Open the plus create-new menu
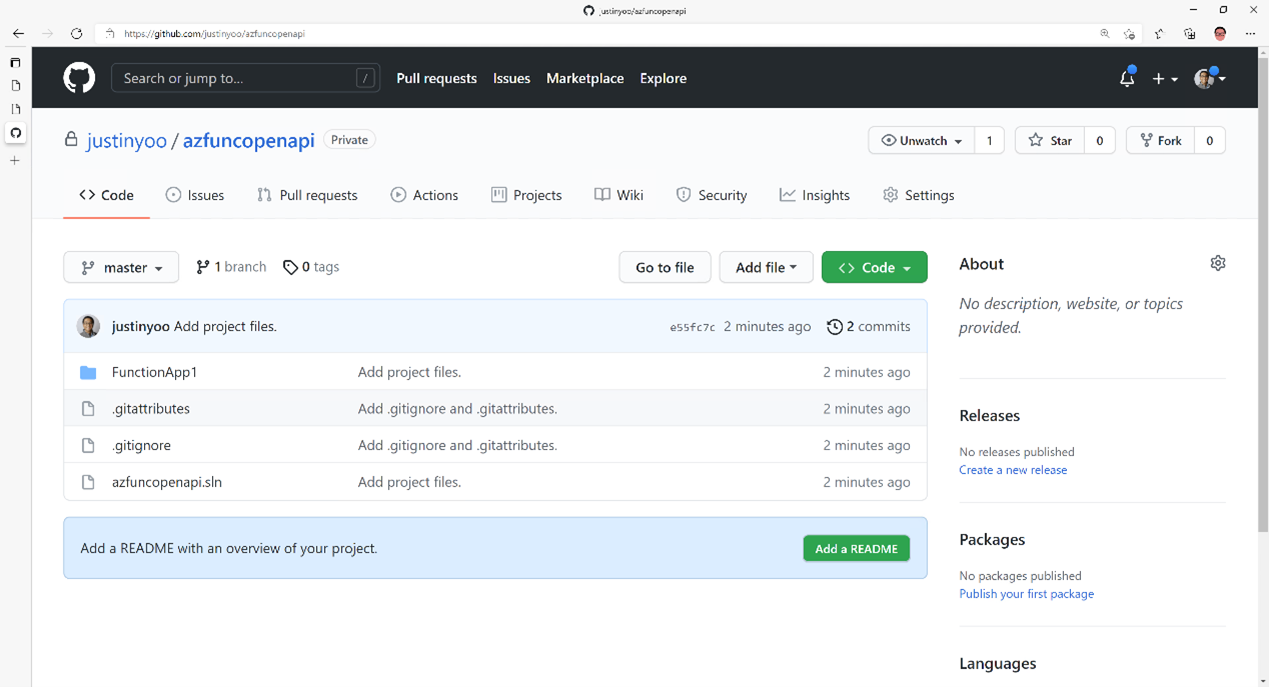The image size is (1269, 687). tap(1165, 78)
